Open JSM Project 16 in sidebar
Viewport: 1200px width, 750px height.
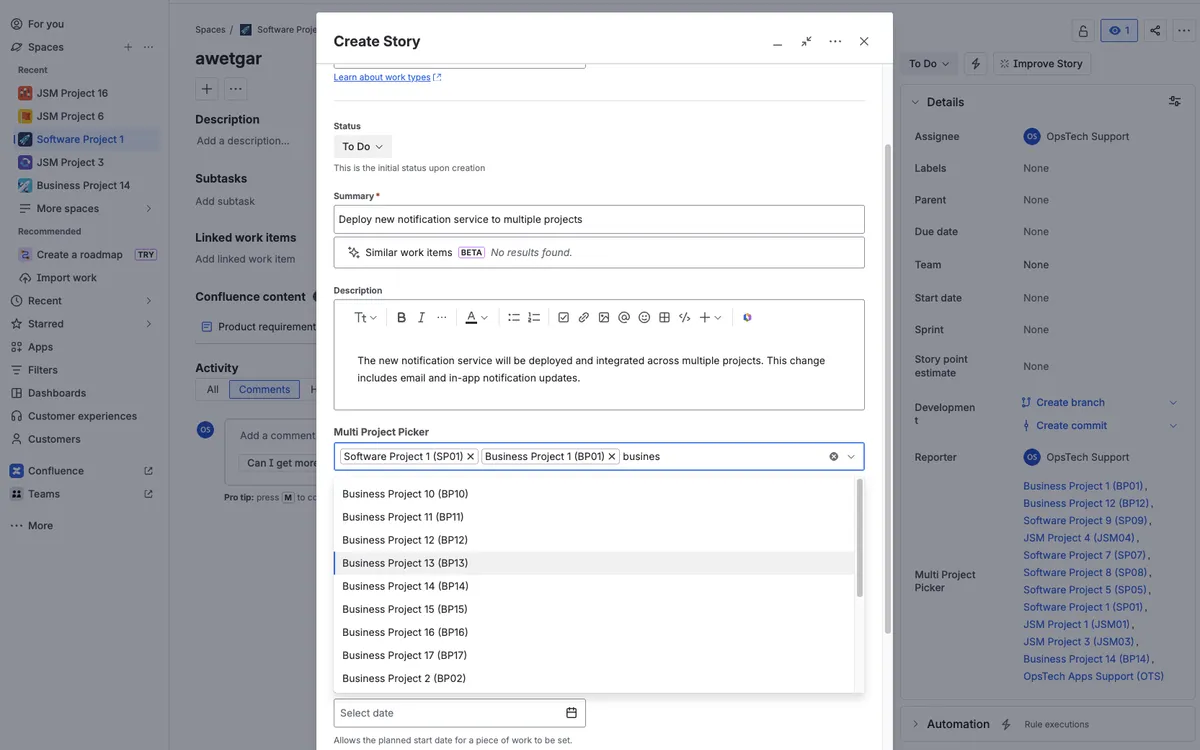coord(72,93)
